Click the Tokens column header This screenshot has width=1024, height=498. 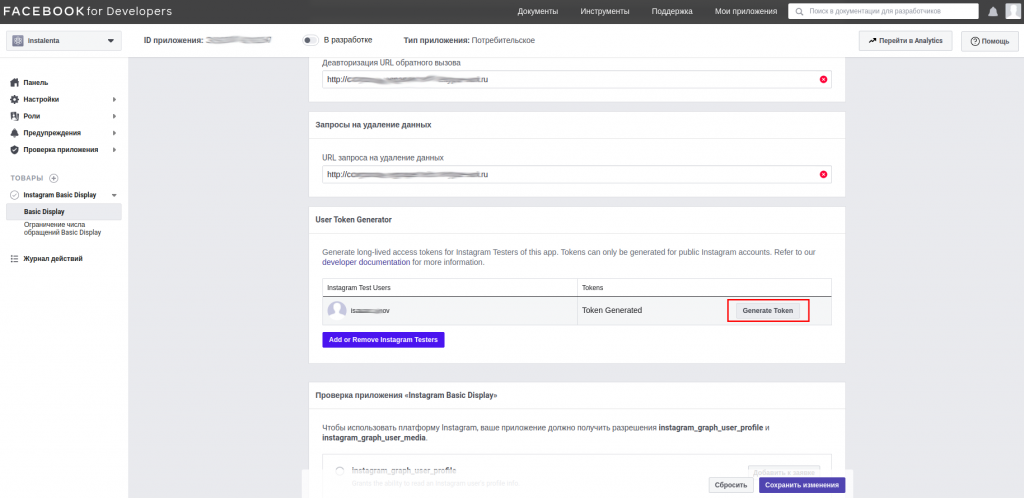tap(592, 287)
